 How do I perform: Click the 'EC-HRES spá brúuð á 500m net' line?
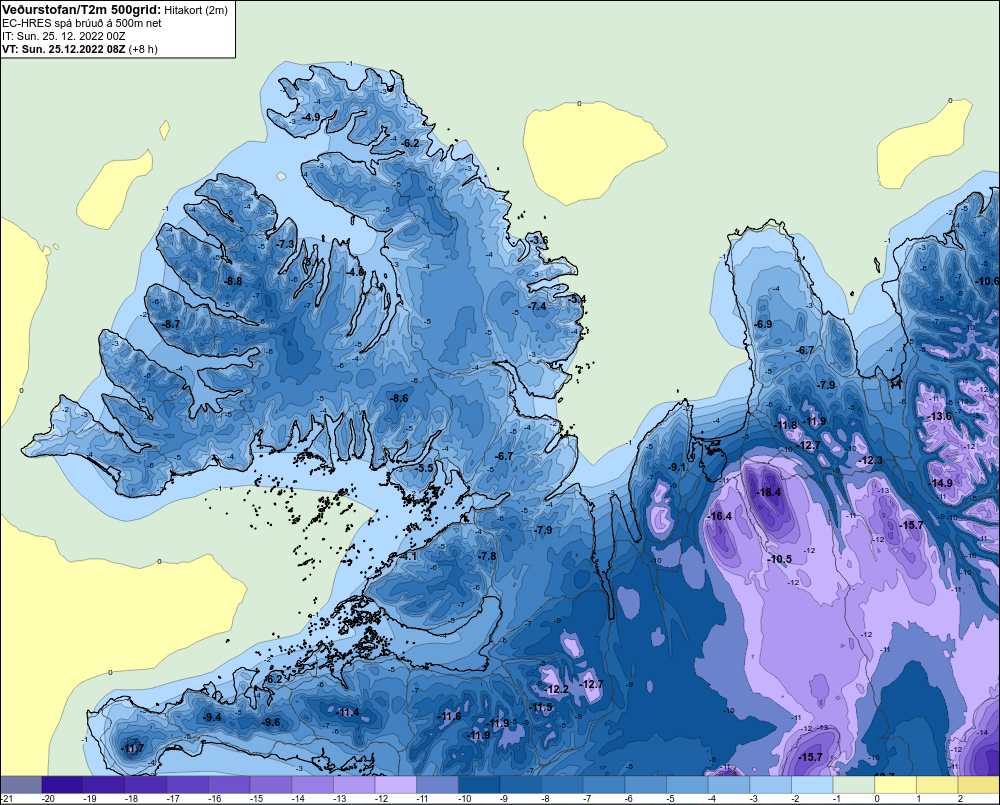(x=82, y=23)
